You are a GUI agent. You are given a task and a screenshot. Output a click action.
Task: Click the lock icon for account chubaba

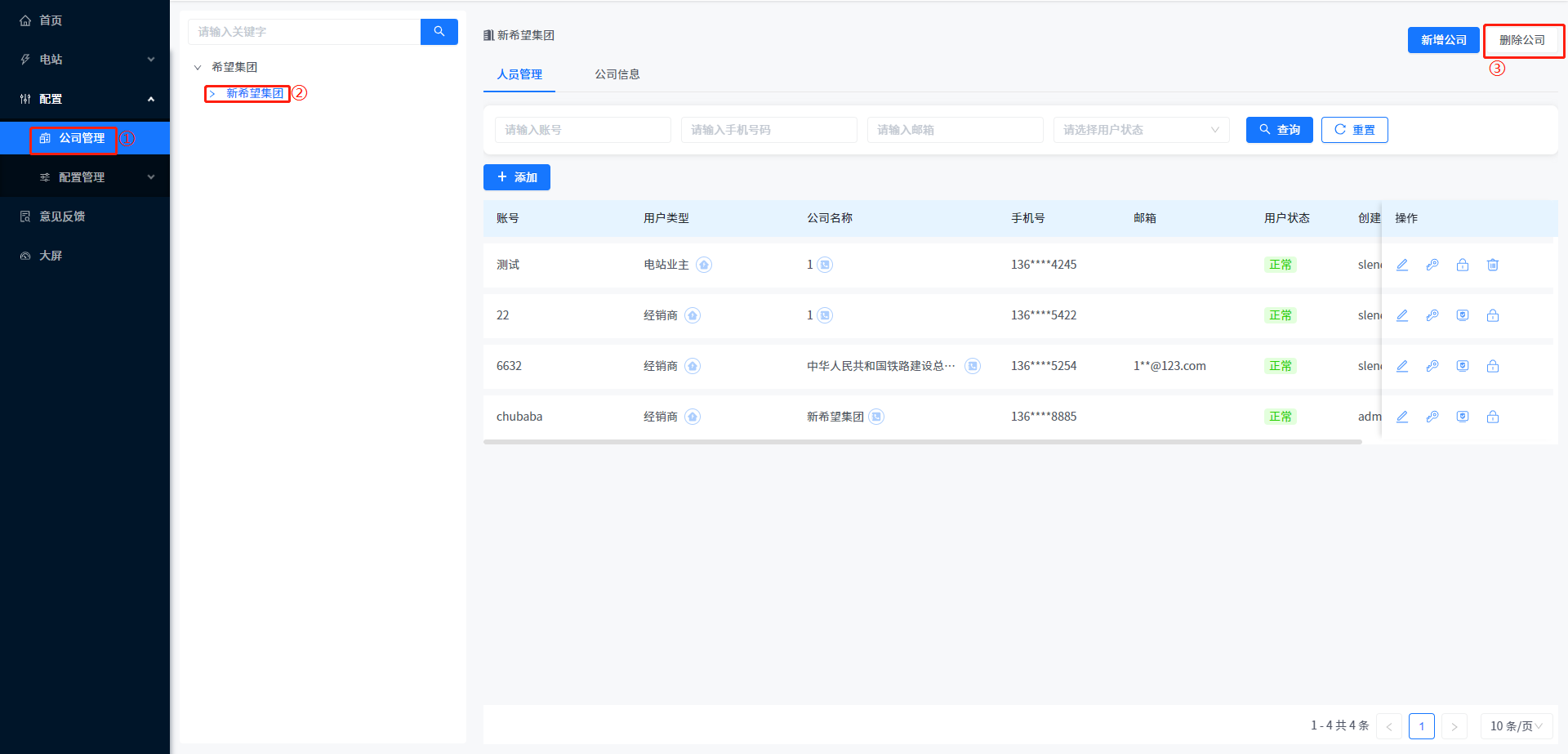click(x=1493, y=417)
